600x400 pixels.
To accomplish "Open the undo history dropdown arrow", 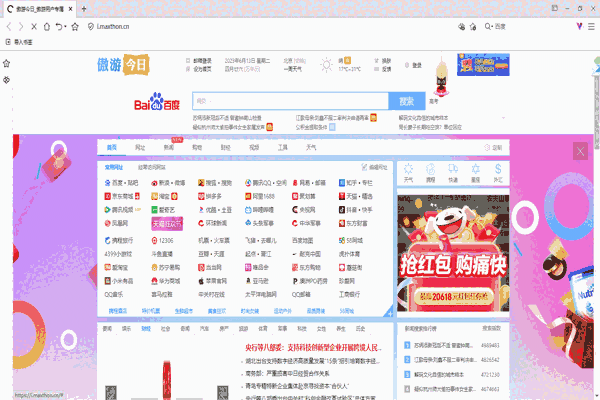I will click(x=65, y=26).
